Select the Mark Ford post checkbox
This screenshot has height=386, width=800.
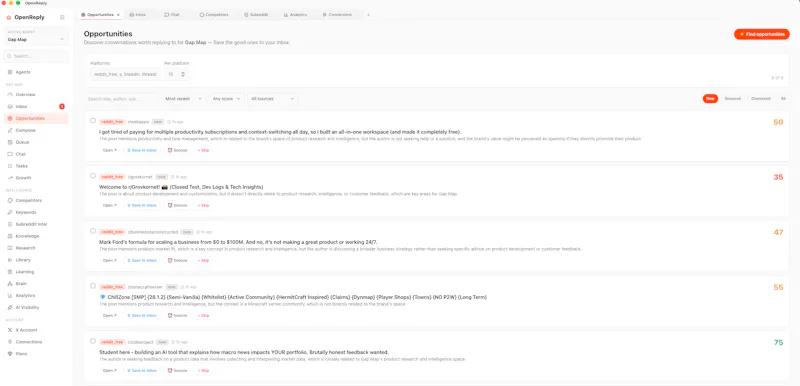click(x=93, y=231)
